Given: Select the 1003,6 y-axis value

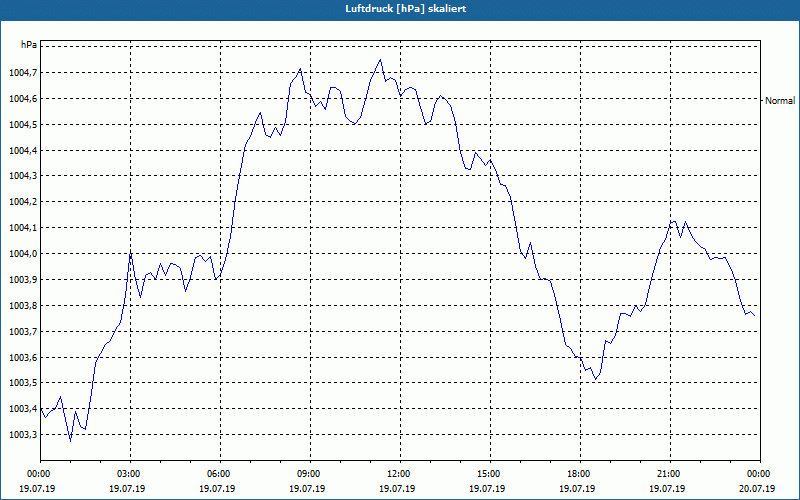Looking at the screenshot, I should pyautogui.click(x=23, y=358).
